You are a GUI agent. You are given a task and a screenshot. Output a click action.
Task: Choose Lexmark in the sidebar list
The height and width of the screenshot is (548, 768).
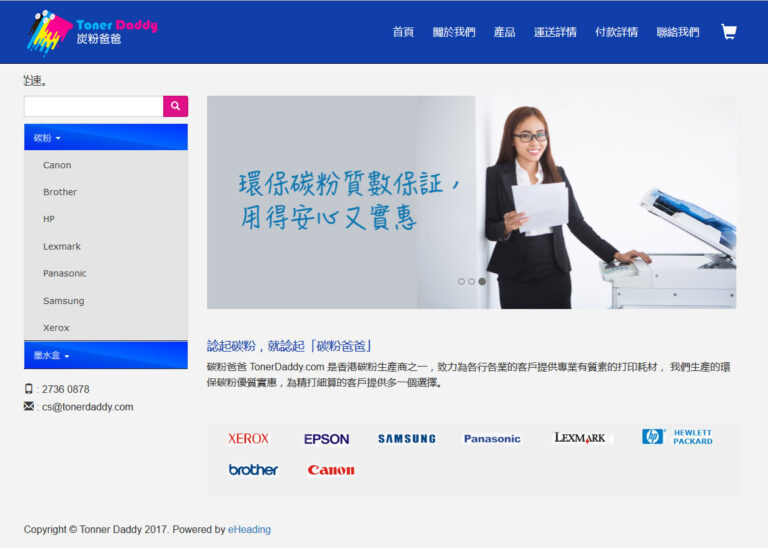[x=62, y=246]
